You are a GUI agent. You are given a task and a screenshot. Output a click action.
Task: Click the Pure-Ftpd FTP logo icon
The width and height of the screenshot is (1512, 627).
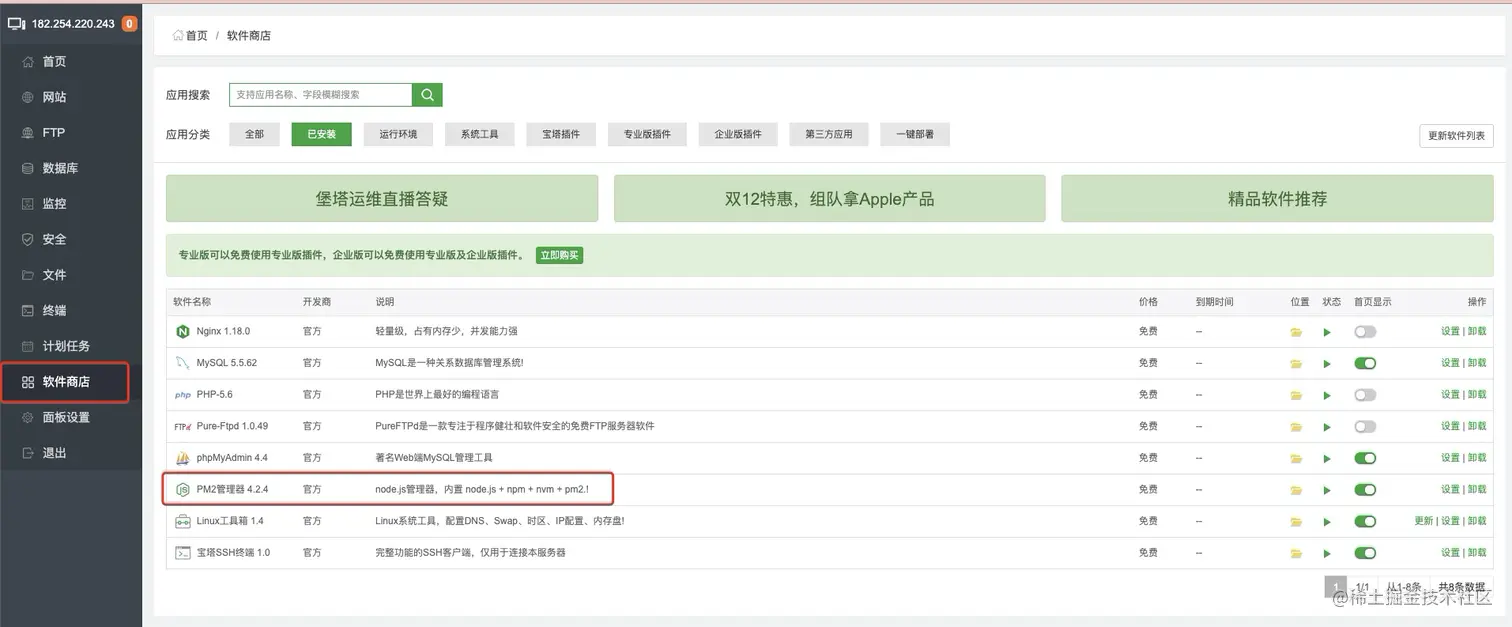click(x=182, y=427)
